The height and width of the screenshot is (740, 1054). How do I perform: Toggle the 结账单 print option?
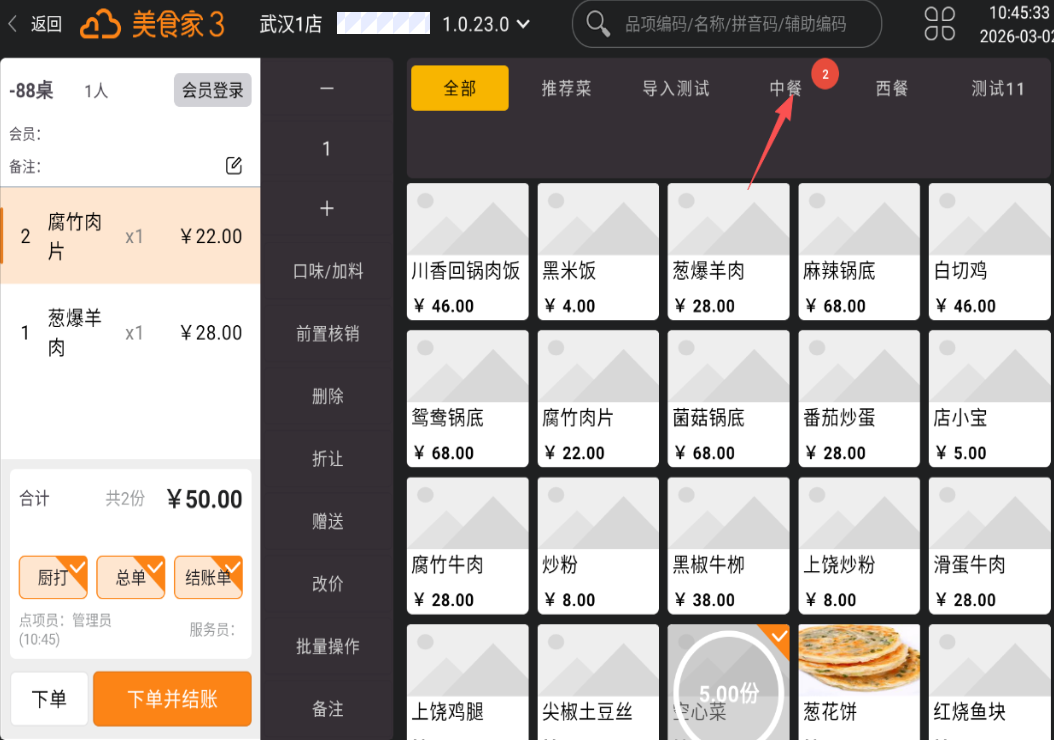pyautogui.click(x=208, y=577)
